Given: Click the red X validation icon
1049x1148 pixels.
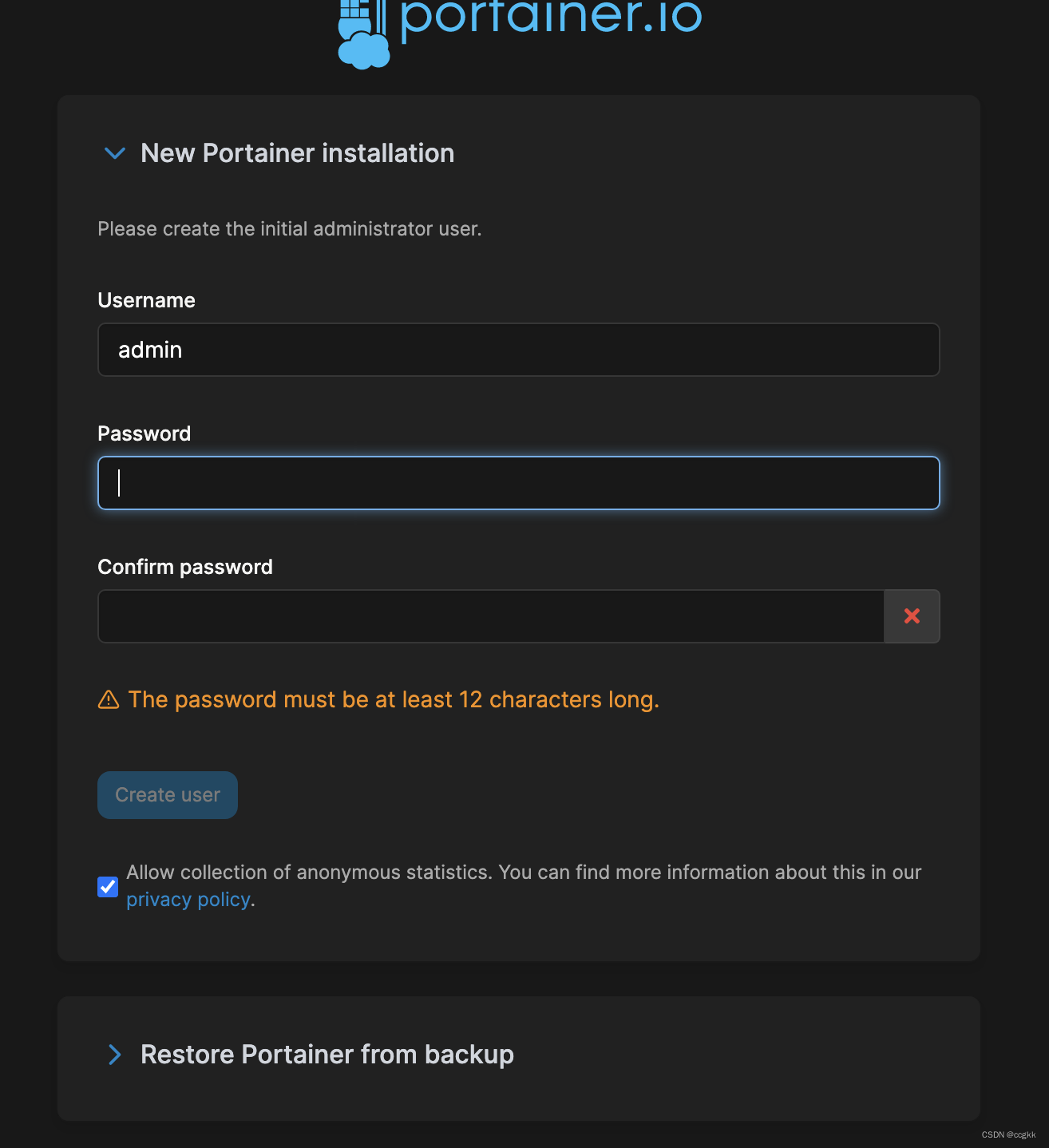Looking at the screenshot, I should (x=912, y=616).
